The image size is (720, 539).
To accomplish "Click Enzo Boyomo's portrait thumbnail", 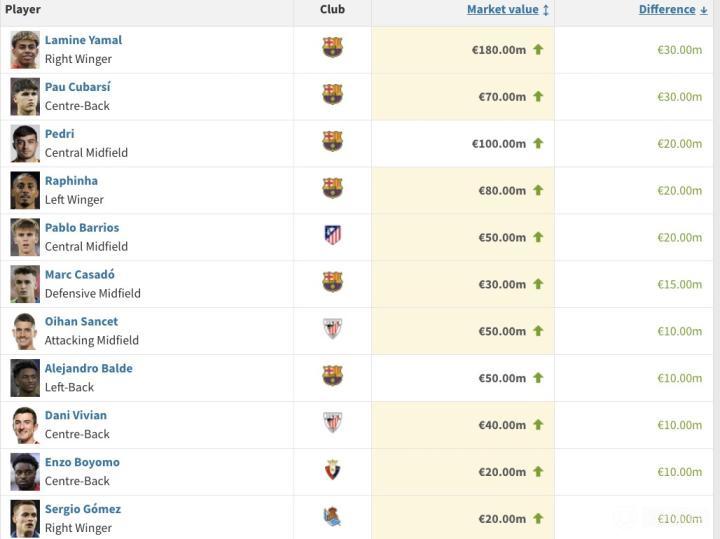I will click(x=25, y=471).
